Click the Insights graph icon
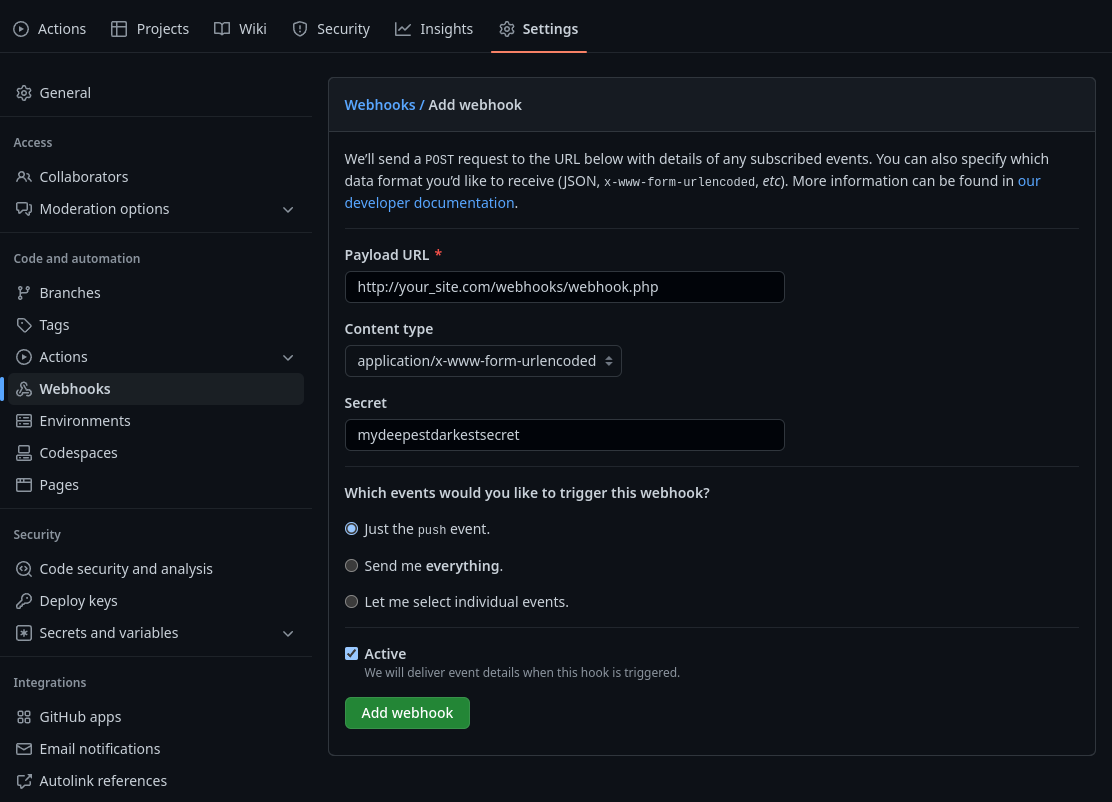The image size is (1112, 802). [403, 29]
